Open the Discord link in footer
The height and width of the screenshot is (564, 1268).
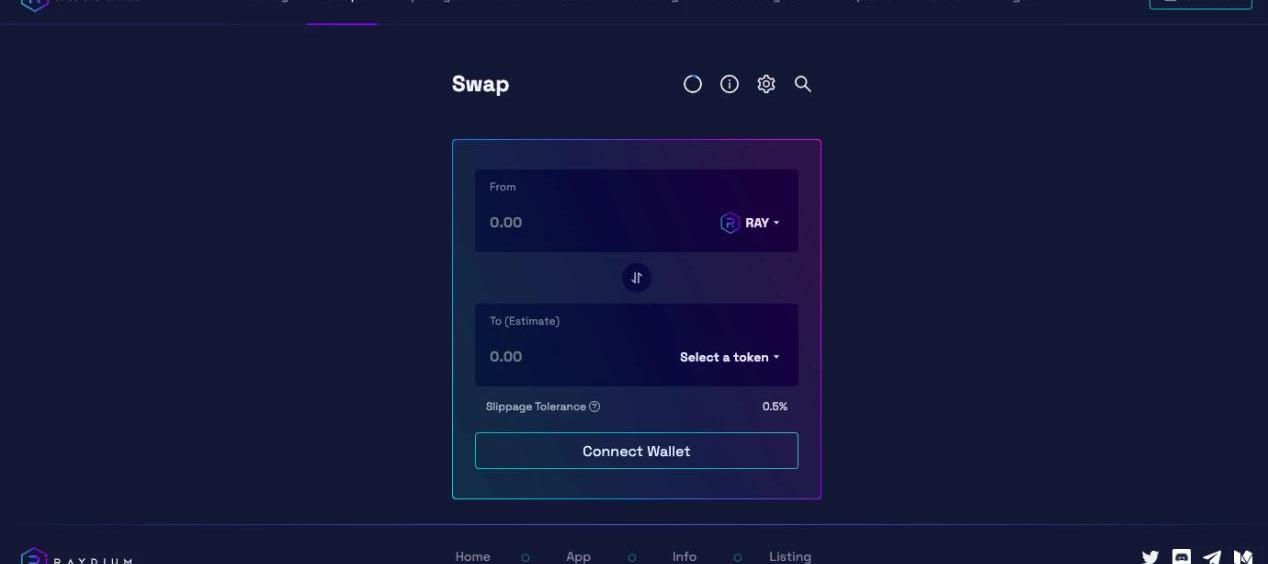tap(1181, 557)
